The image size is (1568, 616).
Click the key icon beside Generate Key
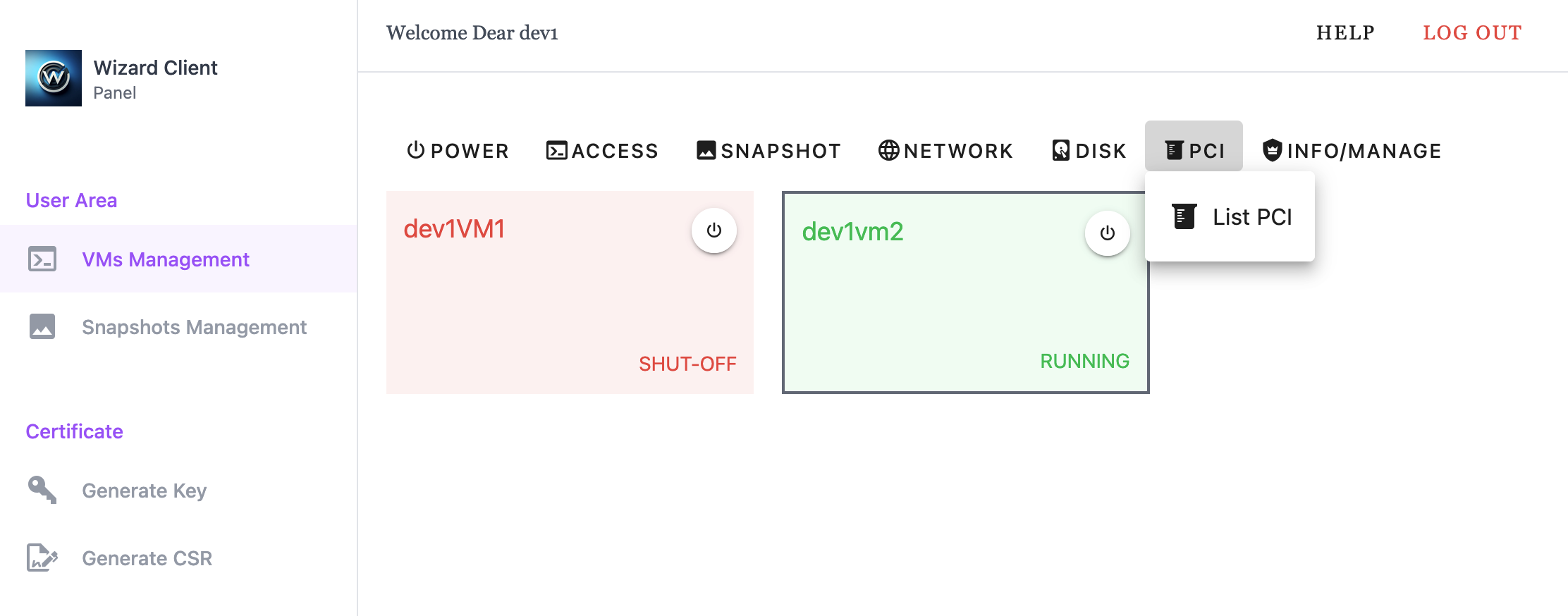42,490
